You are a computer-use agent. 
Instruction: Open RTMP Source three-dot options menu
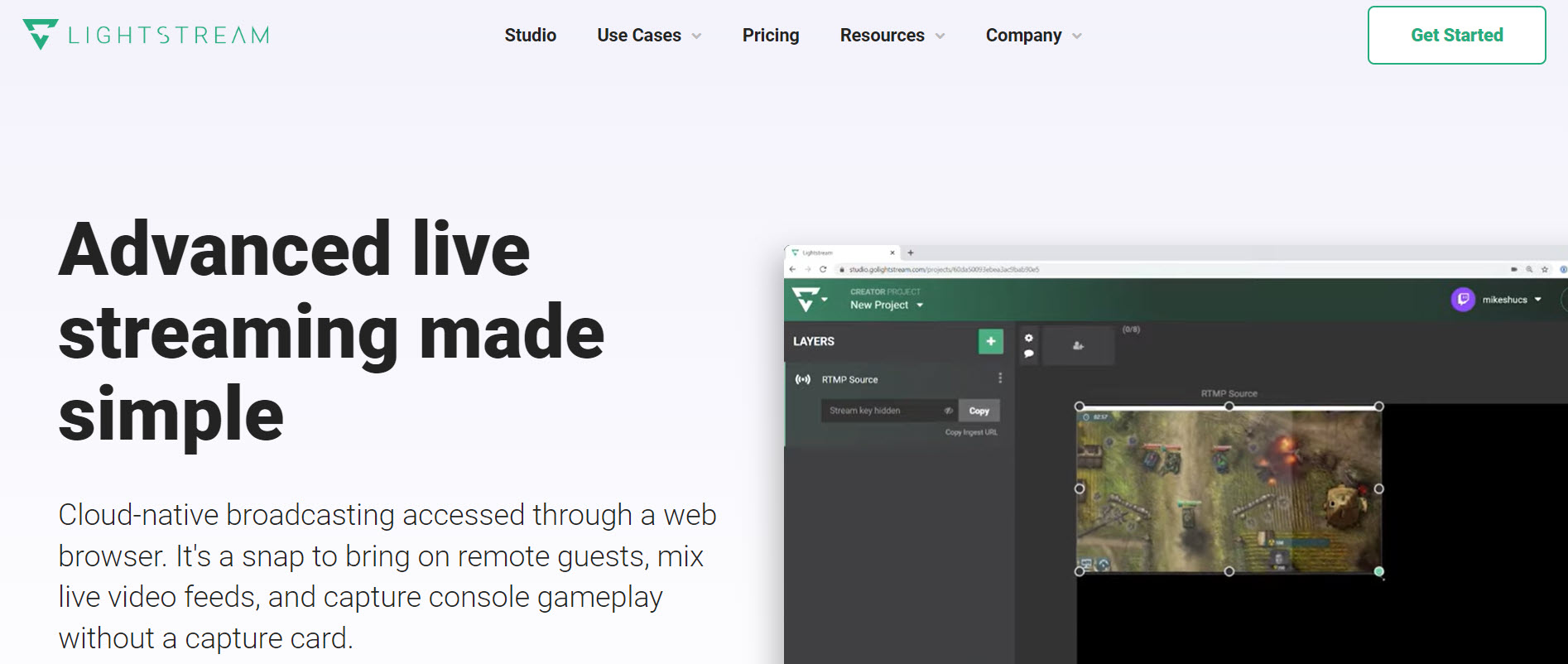pyautogui.click(x=1000, y=378)
